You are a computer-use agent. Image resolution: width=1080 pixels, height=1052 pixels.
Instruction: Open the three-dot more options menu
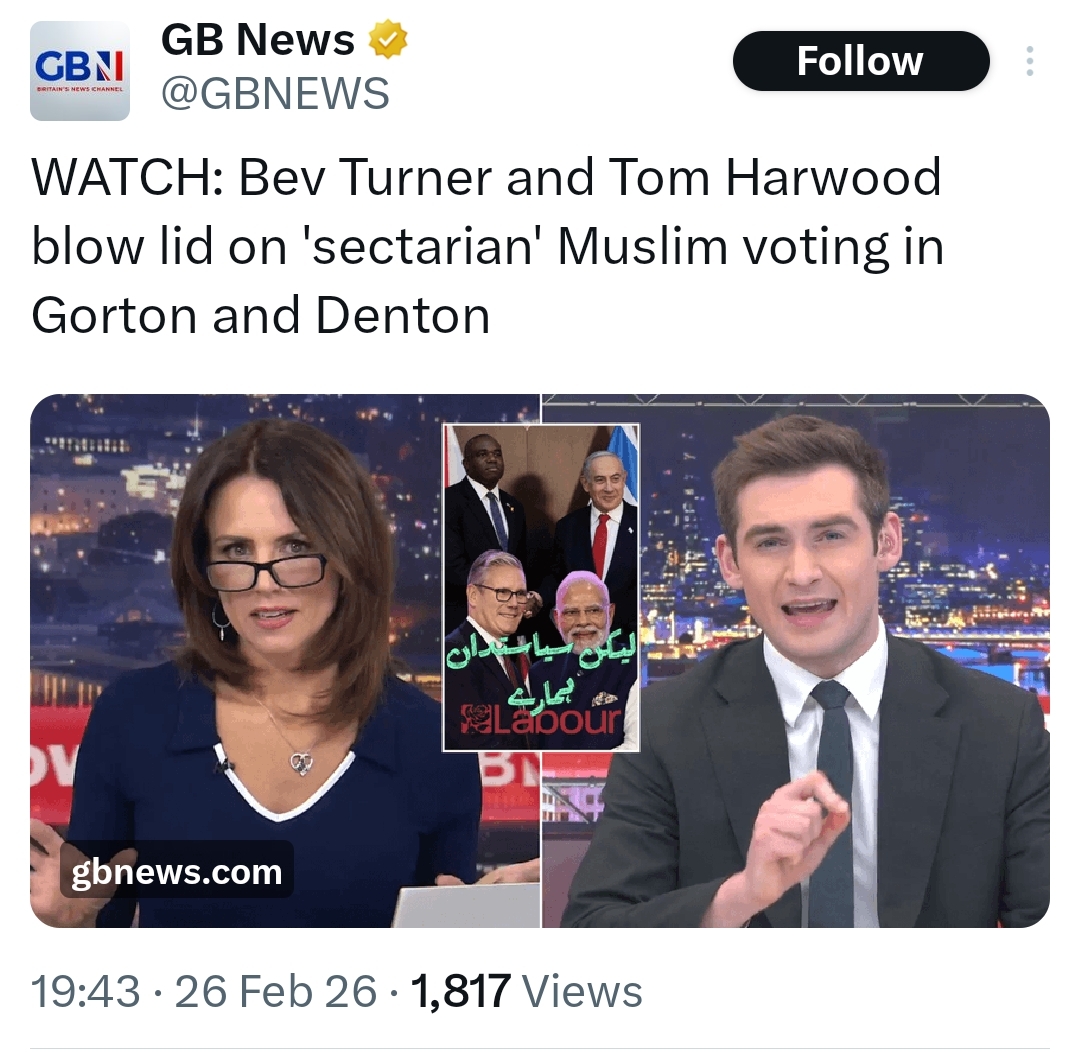tap(1029, 61)
